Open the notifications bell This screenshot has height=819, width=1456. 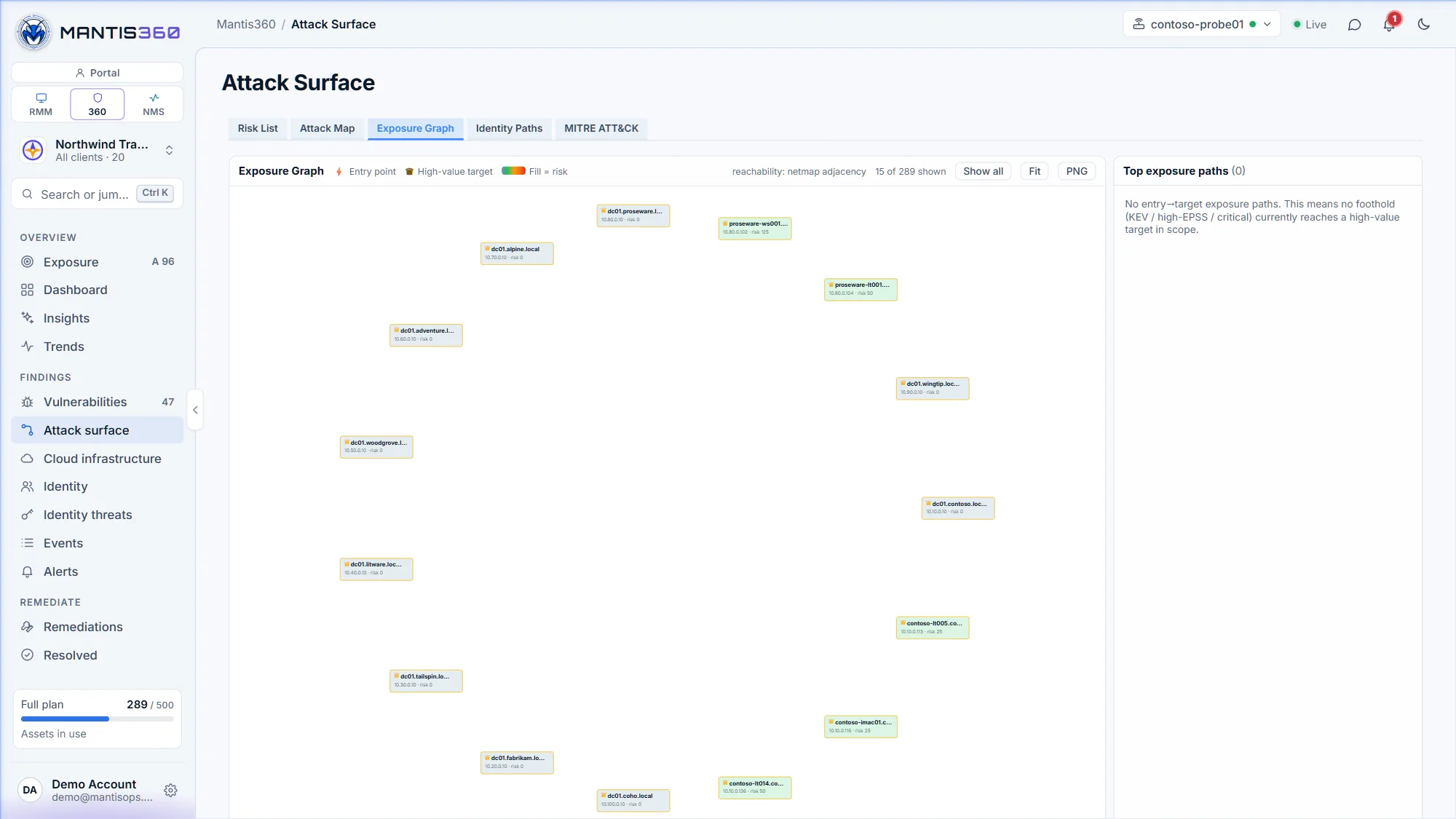coord(1389,25)
